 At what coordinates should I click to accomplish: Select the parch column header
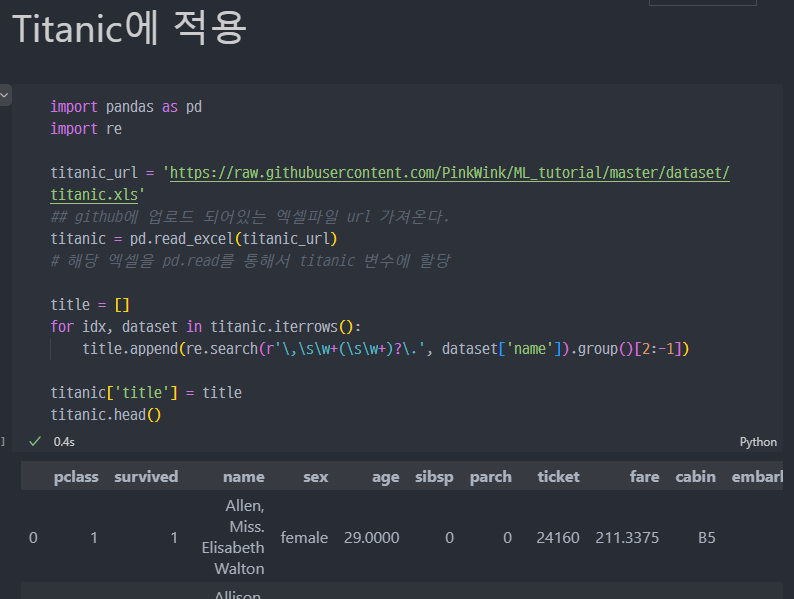(x=490, y=477)
